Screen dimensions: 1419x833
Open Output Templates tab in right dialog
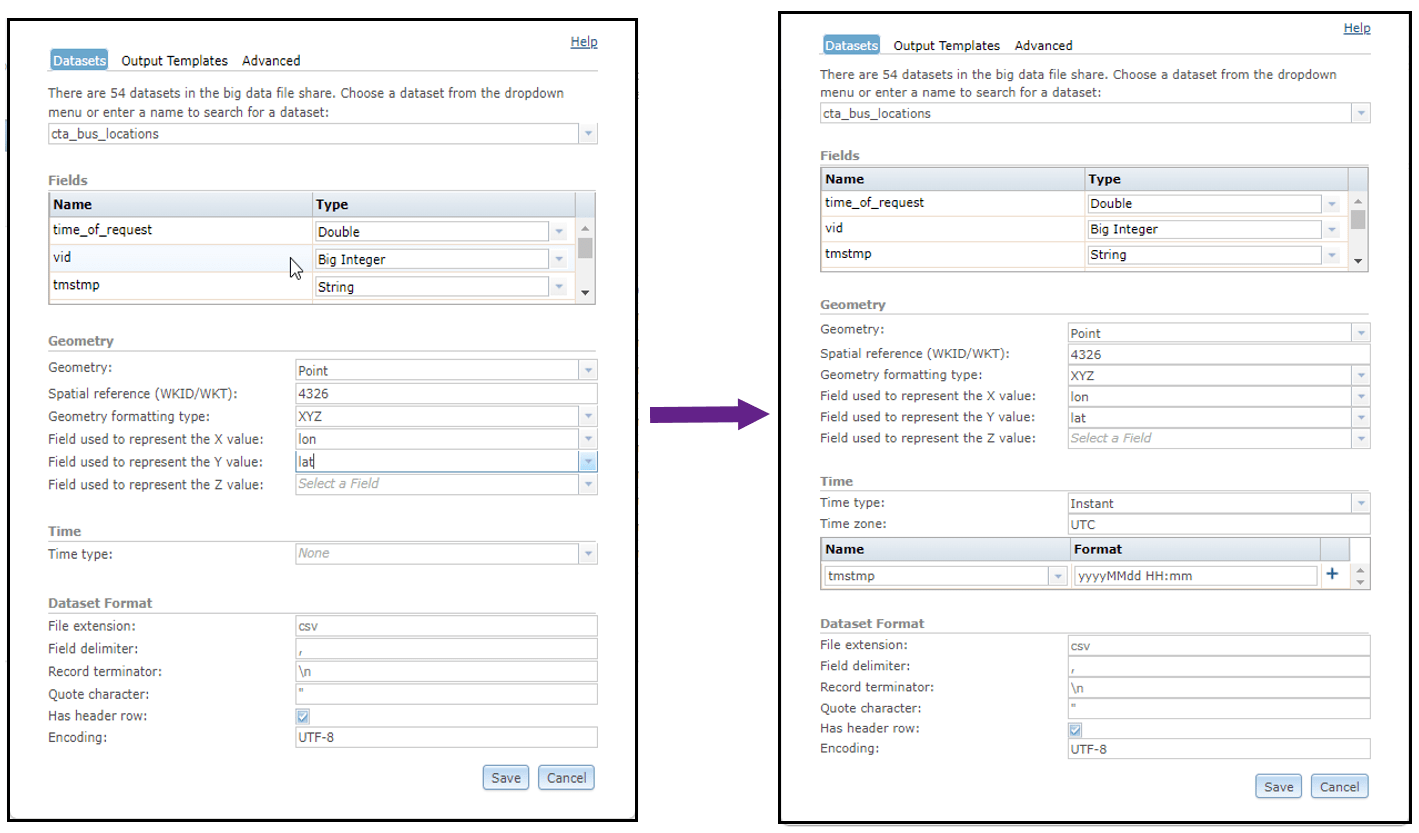coord(946,45)
